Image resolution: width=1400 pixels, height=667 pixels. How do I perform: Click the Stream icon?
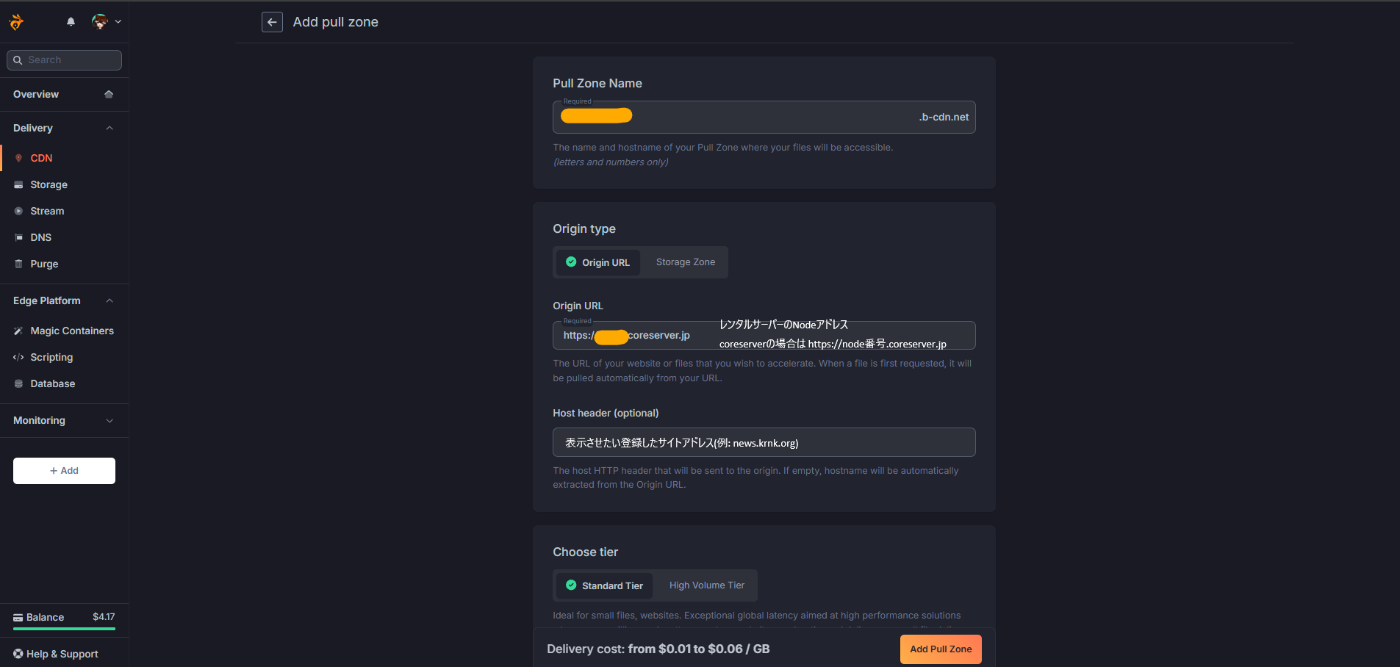(18, 211)
